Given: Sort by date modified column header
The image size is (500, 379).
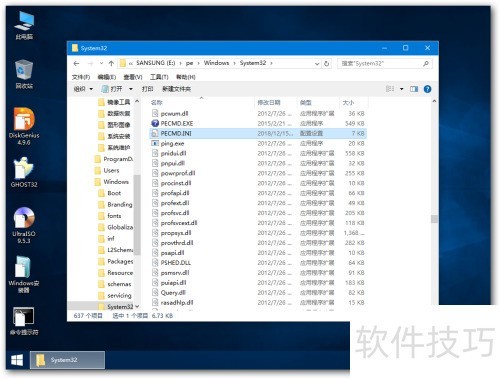Looking at the screenshot, I should click(275, 102).
